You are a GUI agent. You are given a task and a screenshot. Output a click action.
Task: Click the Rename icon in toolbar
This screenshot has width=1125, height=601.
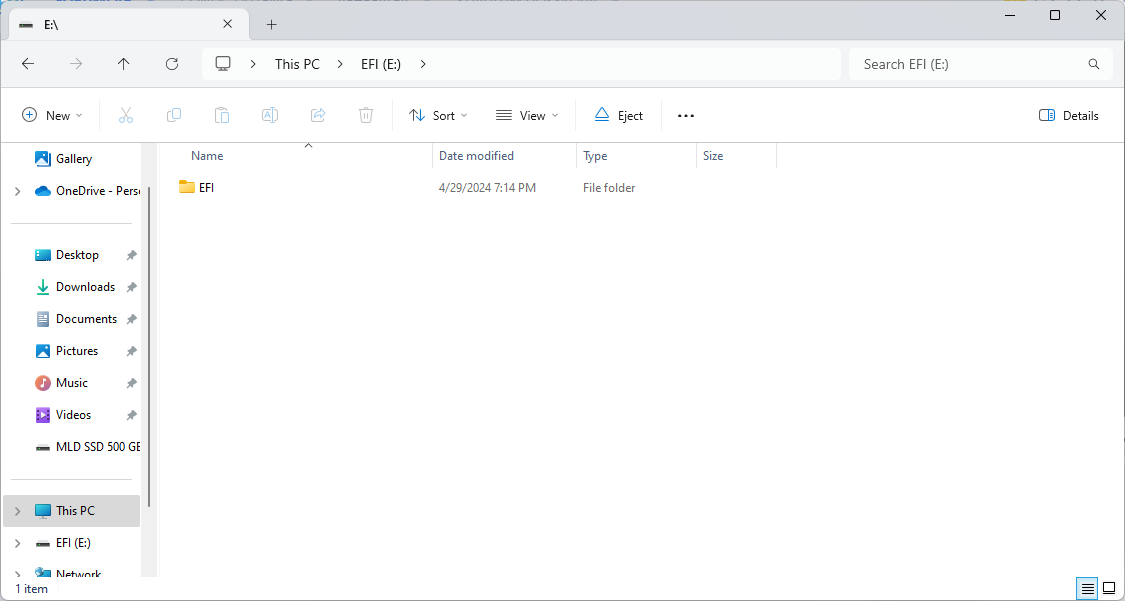(270, 116)
